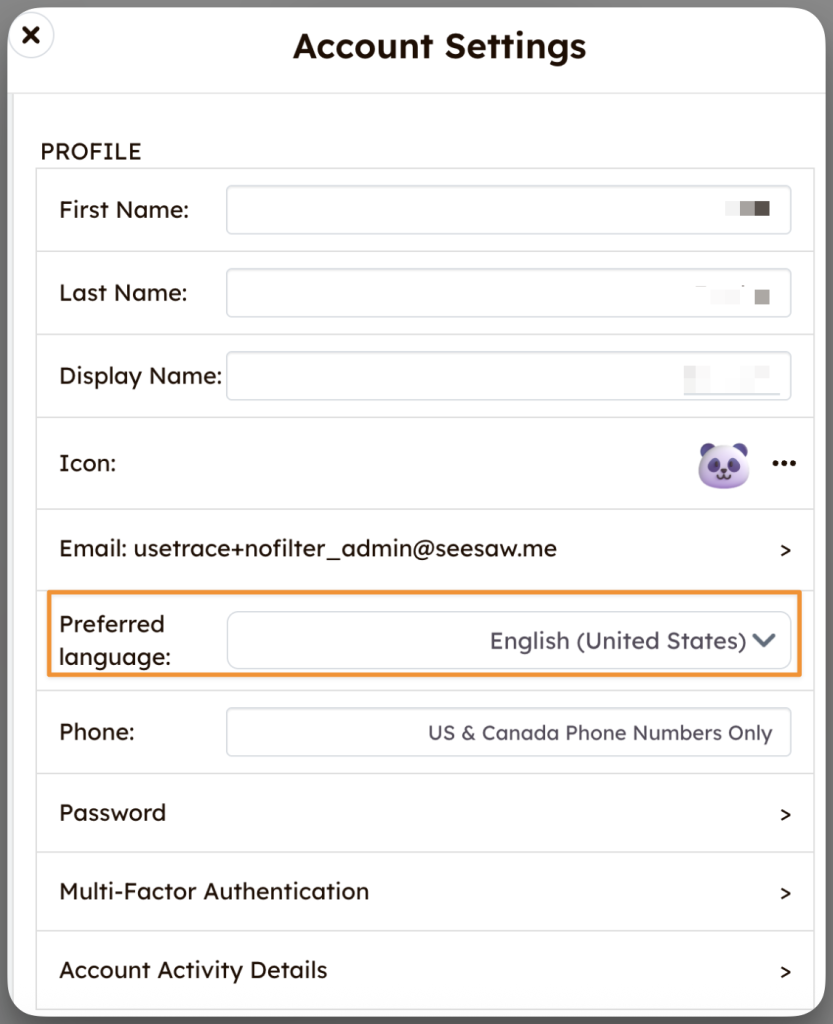833x1024 pixels.
Task: Navigate to Multi-Factor Authentication setup
Action: (x=424, y=892)
